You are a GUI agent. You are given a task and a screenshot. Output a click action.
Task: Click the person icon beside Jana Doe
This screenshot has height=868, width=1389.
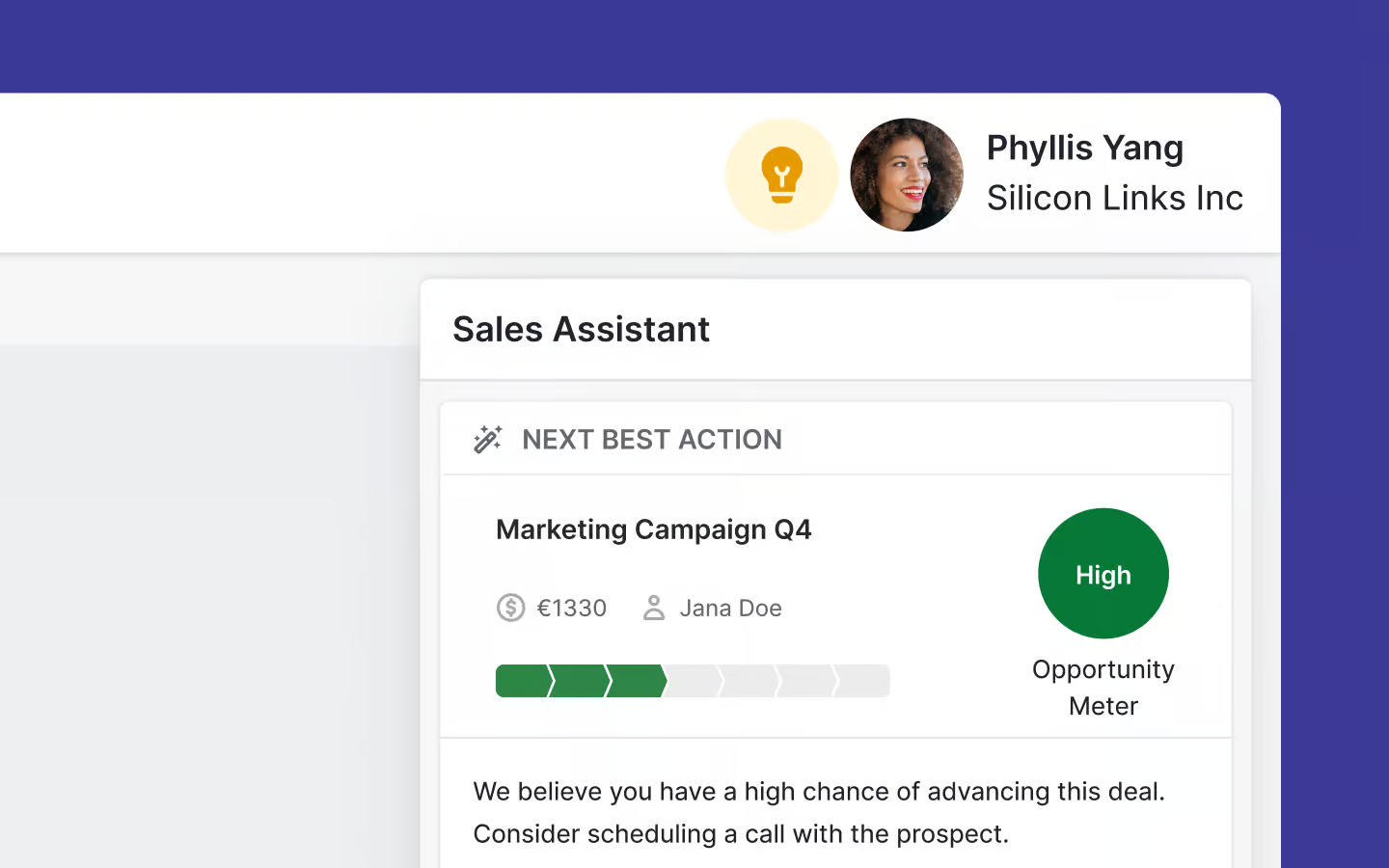pyautogui.click(x=654, y=608)
